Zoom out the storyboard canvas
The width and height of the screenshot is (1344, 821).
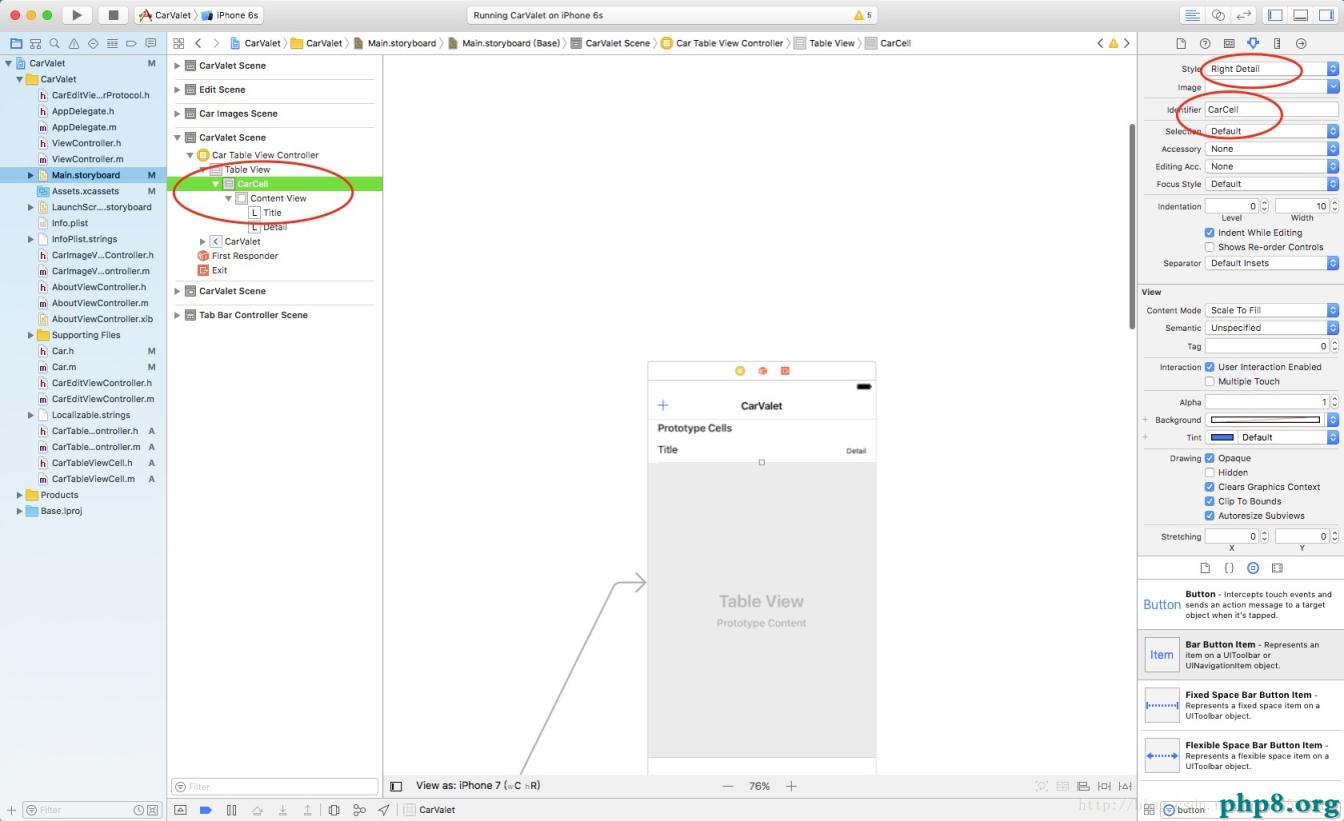coord(728,786)
